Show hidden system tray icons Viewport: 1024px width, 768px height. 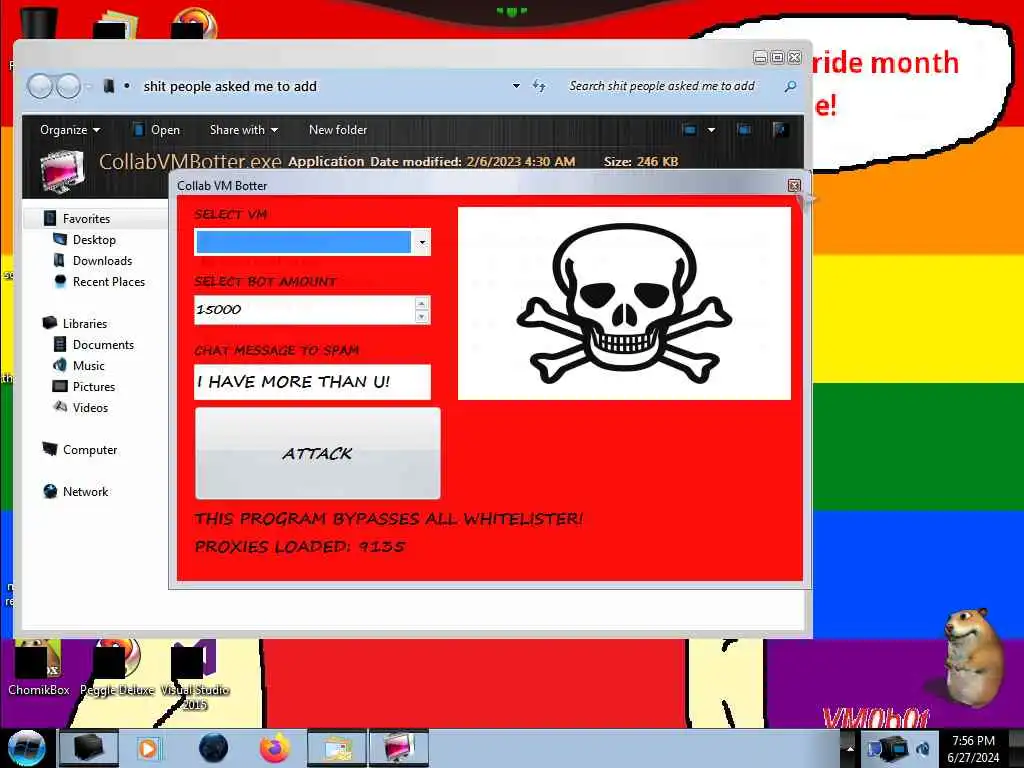850,748
